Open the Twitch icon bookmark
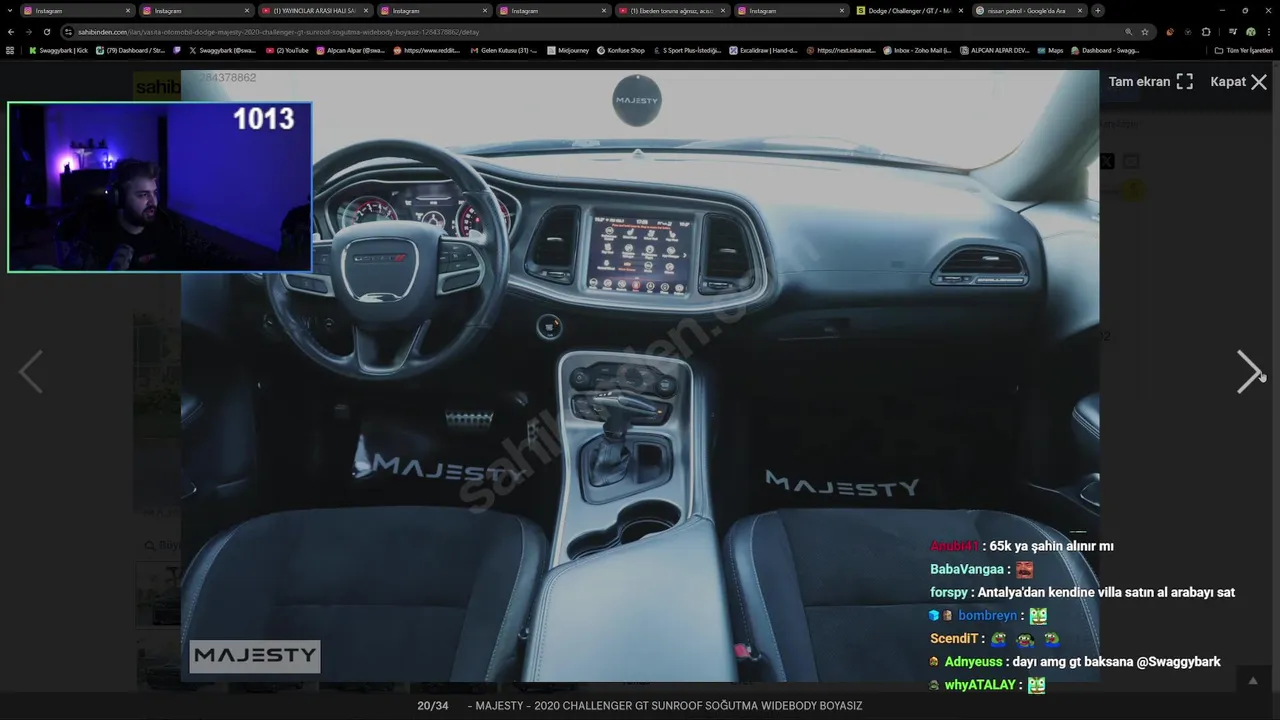Screen dimensions: 1280x720 coord(178,50)
